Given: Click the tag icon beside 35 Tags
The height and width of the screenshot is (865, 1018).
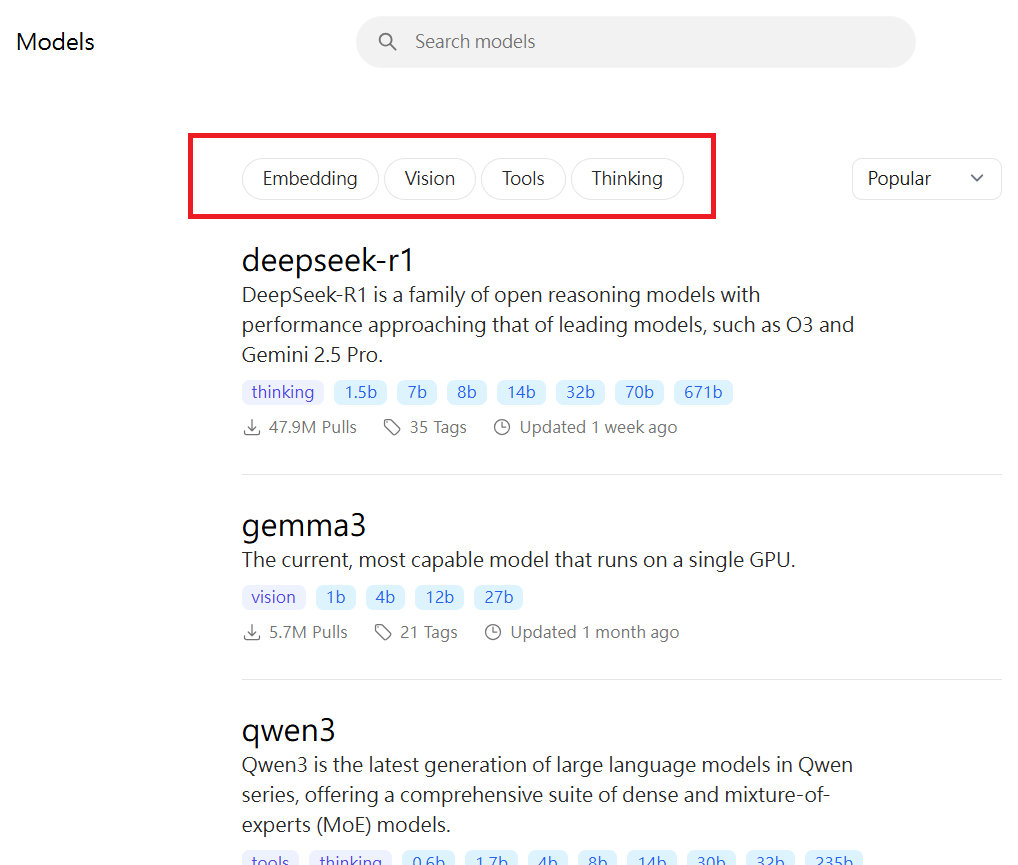Looking at the screenshot, I should click(391, 427).
